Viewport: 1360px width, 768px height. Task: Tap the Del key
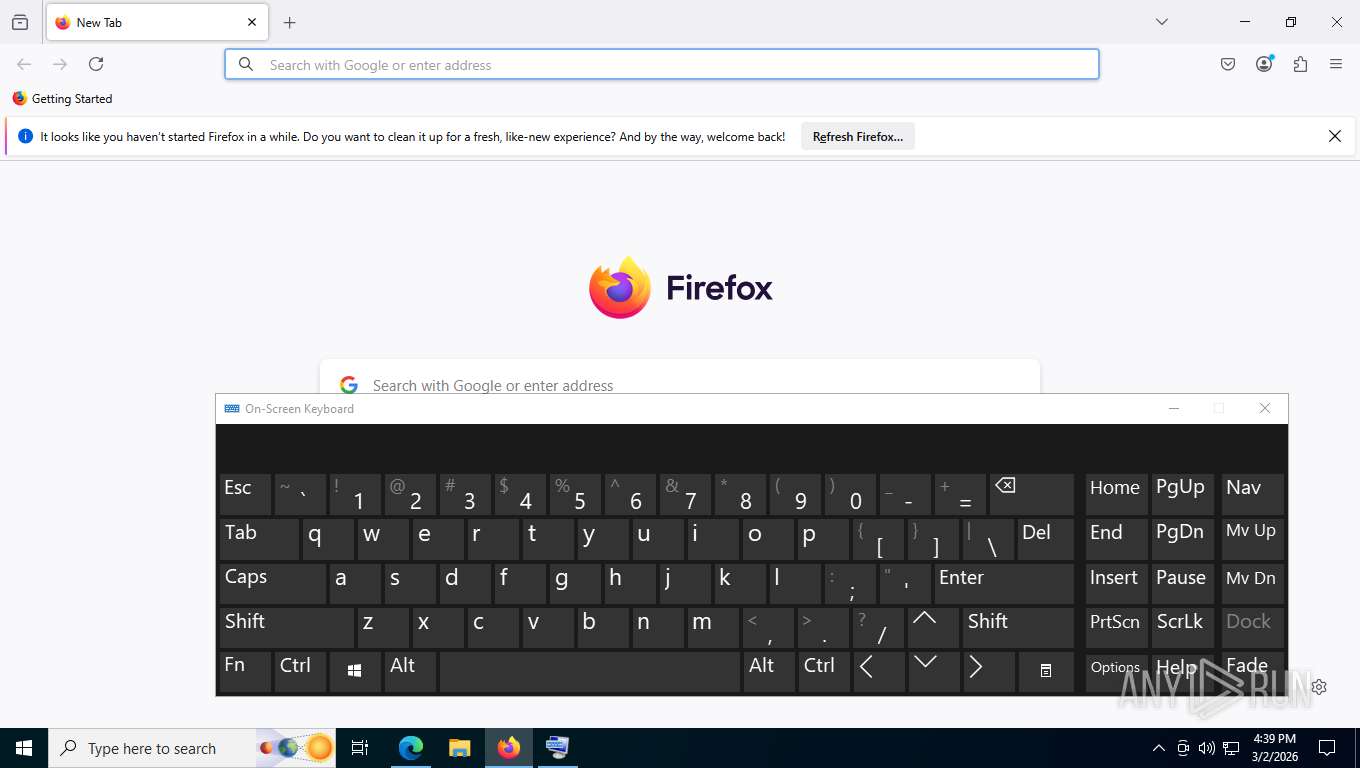[1046, 539]
